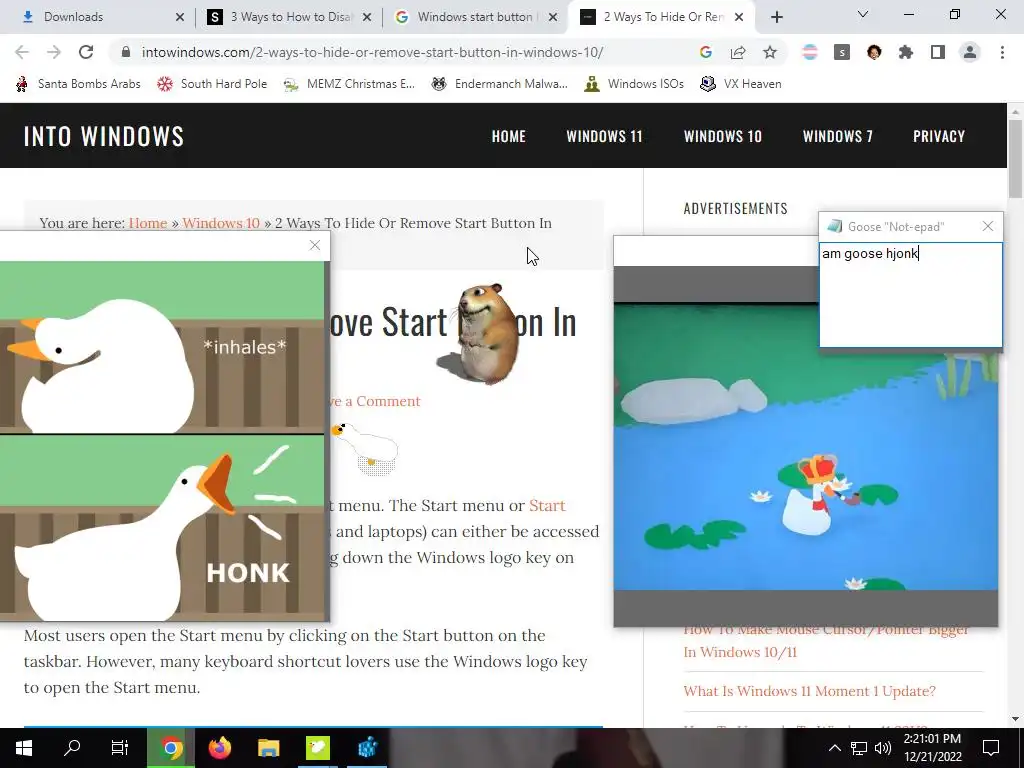Click the page vertical scrollbar thumb
This screenshot has width=1024, height=768.
[1015, 159]
